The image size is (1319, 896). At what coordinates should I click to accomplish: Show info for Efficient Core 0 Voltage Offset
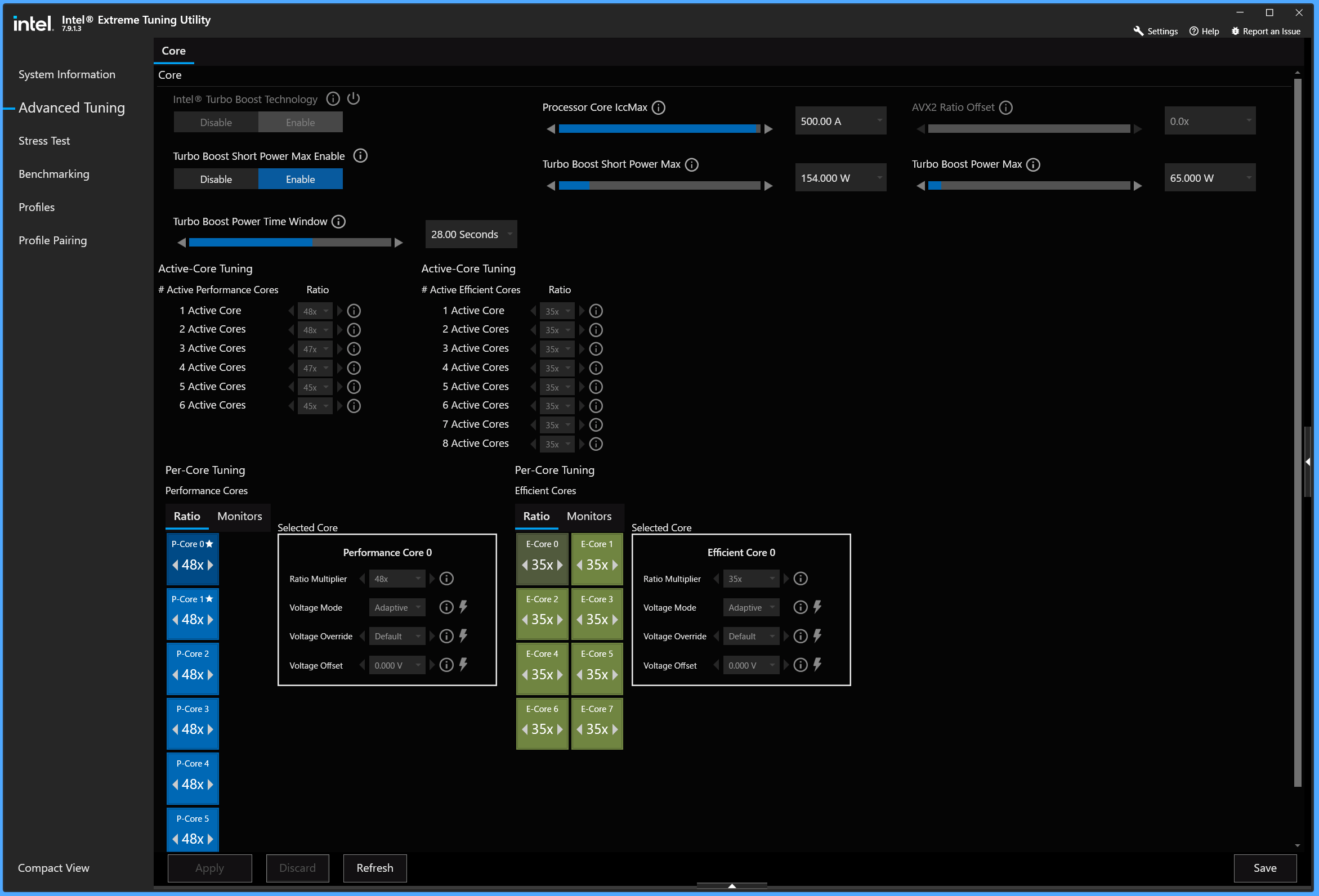tap(801, 665)
